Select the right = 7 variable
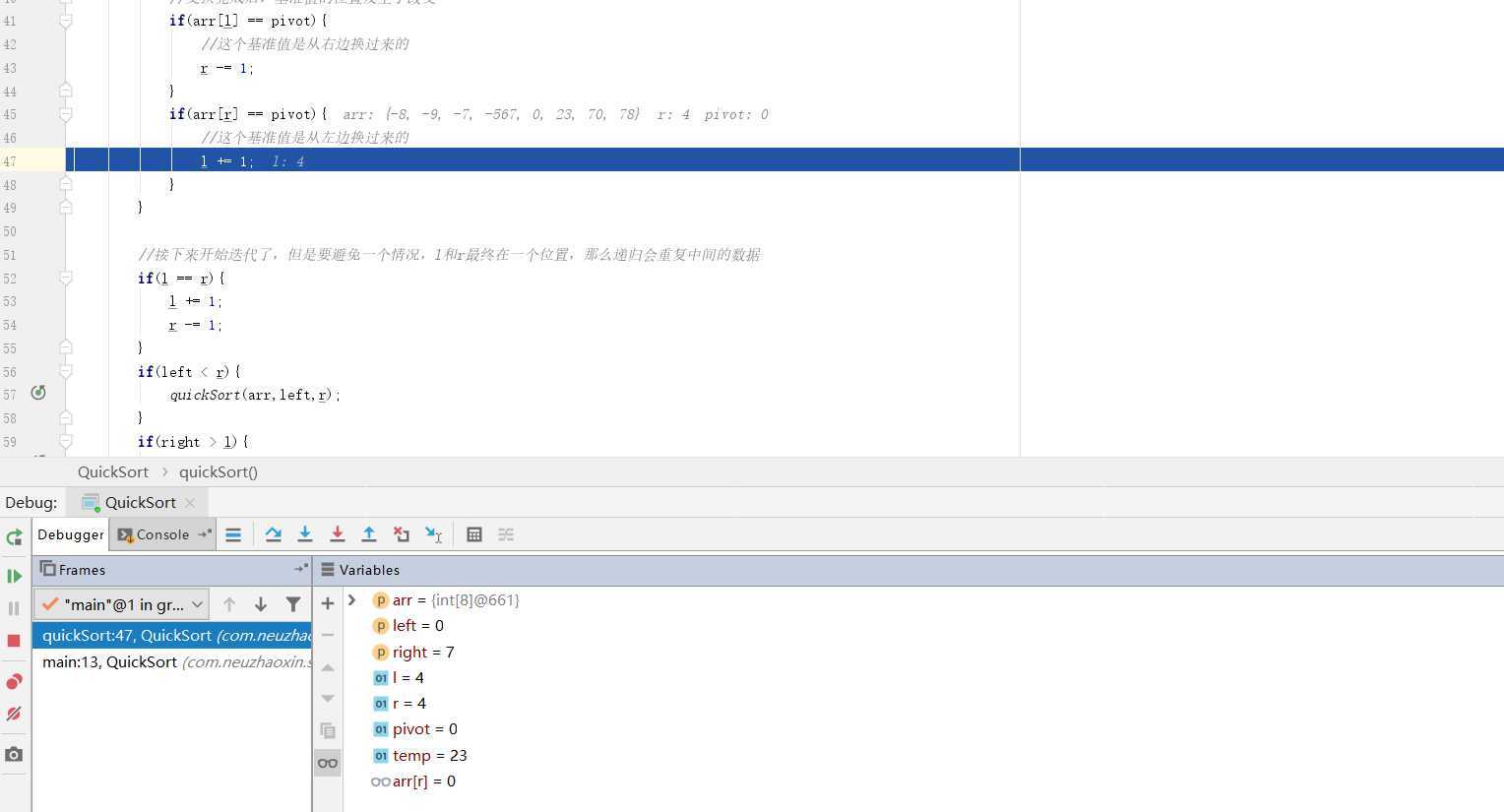 (413, 652)
